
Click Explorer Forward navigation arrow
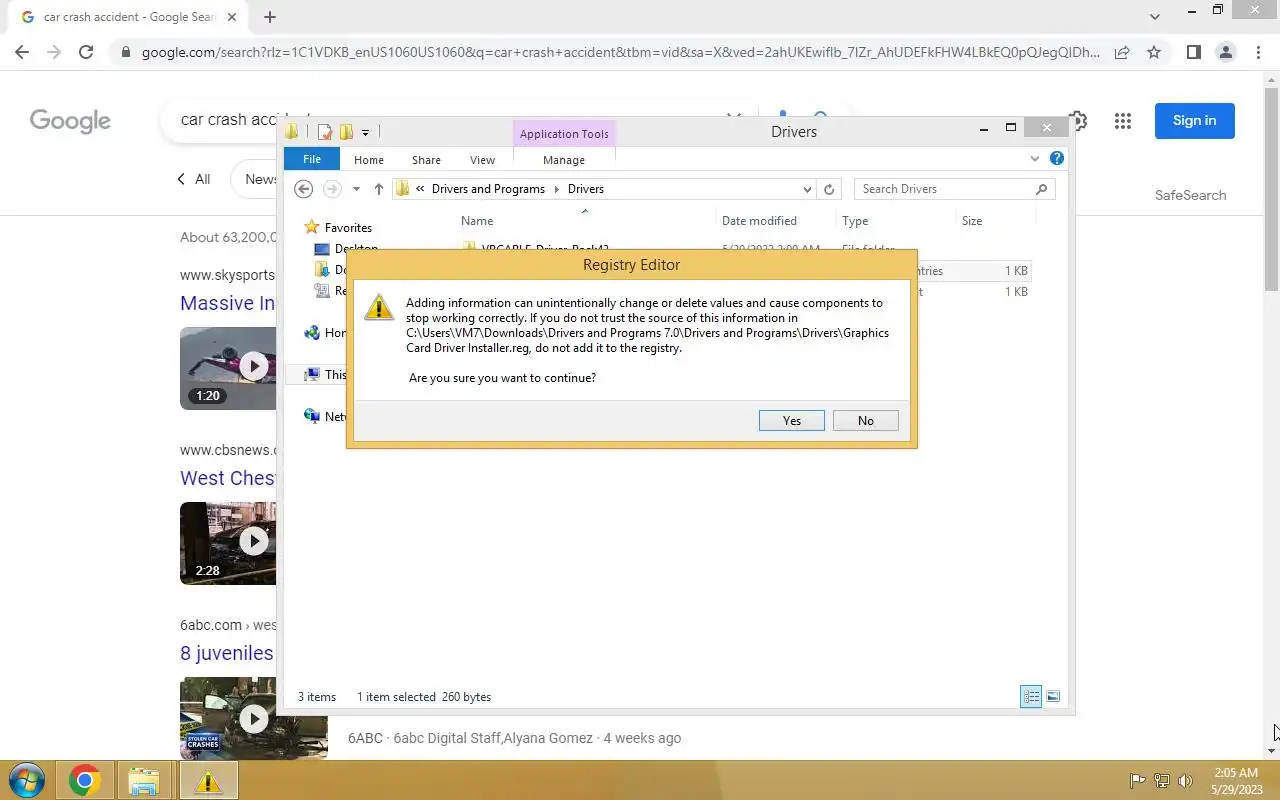coord(332,189)
